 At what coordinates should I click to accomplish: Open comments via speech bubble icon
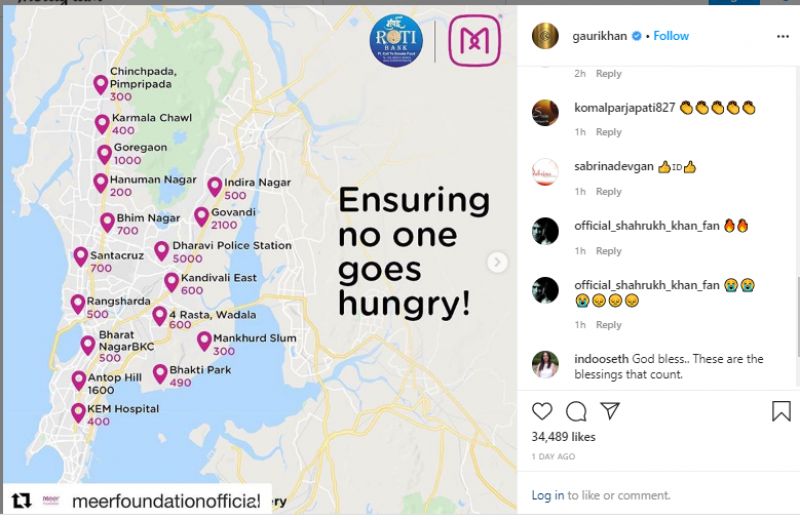click(x=576, y=411)
